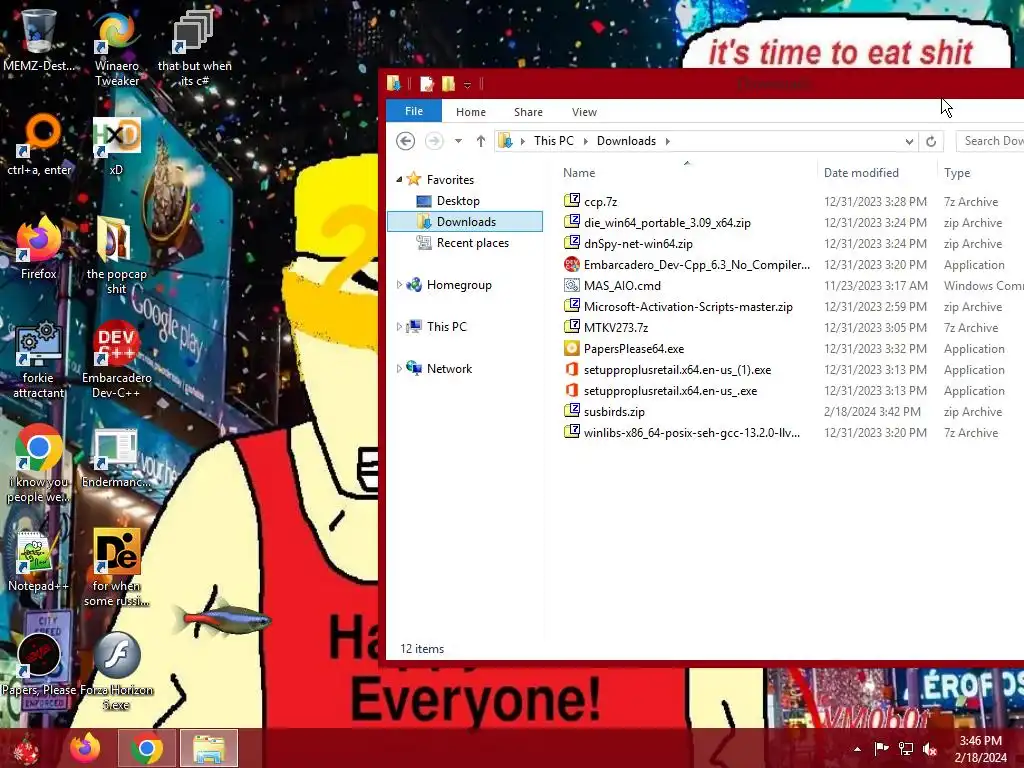Open taskbar clock showing 3:46 PM

pos(980,749)
